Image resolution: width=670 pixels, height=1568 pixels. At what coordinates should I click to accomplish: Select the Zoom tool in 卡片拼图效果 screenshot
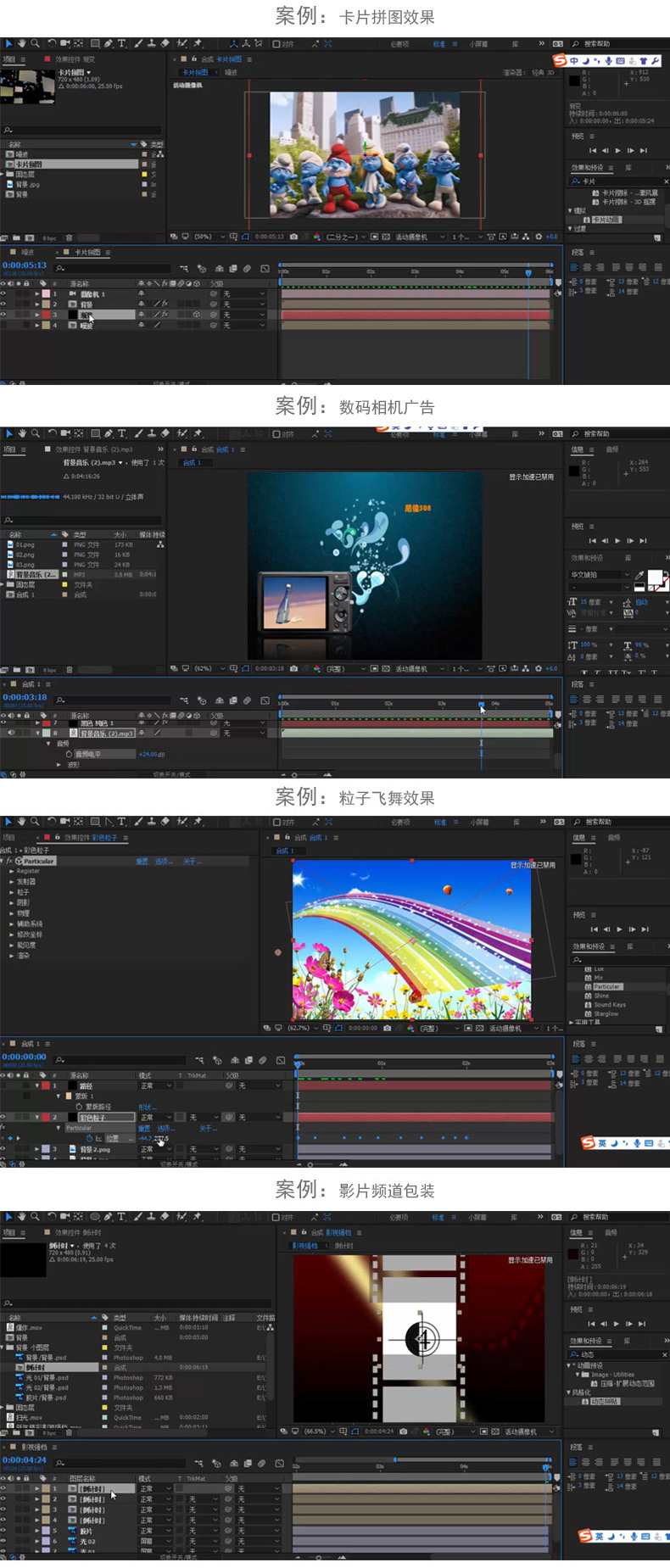coord(35,43)
